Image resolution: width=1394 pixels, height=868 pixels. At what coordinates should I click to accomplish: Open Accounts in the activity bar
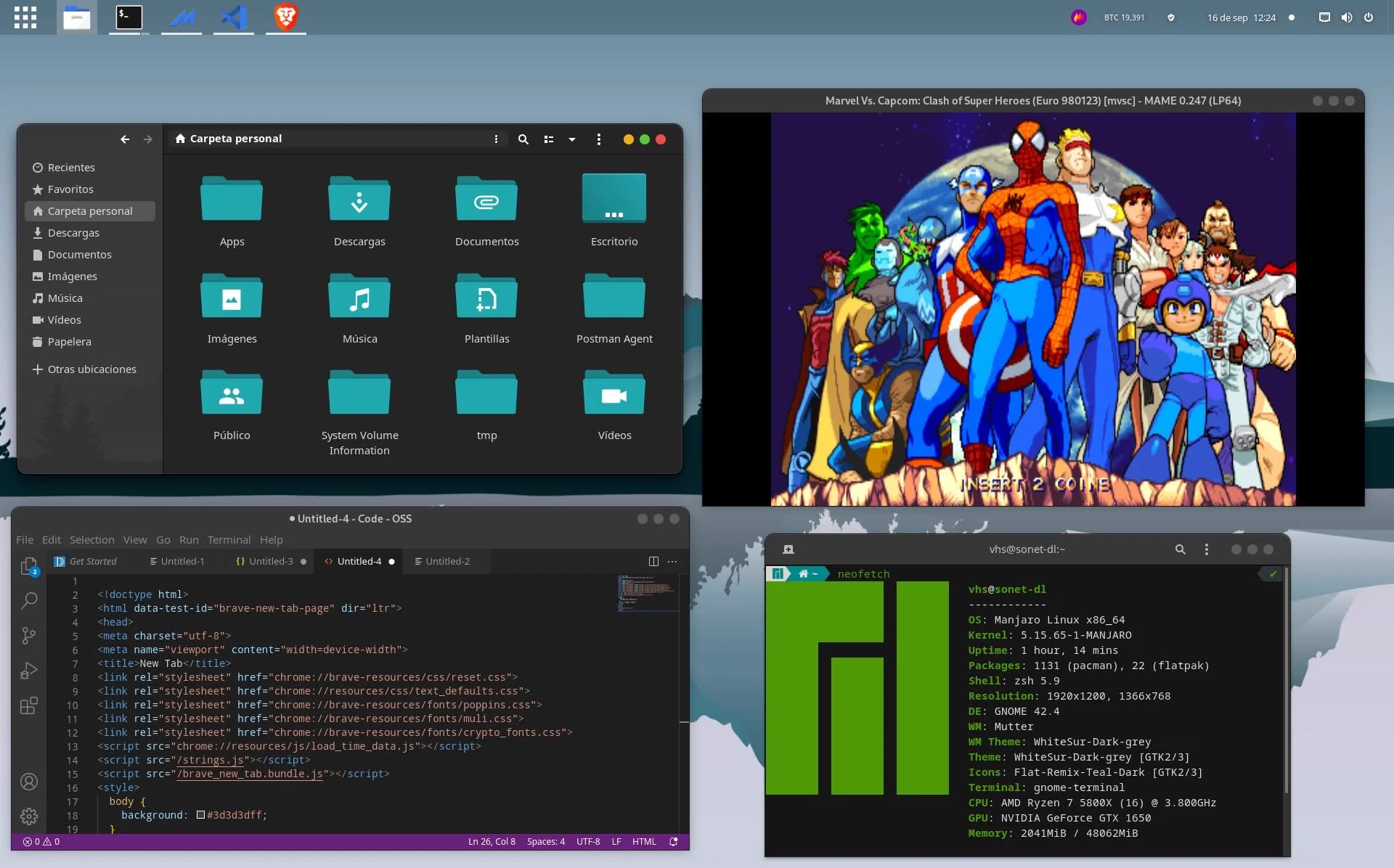29,782
